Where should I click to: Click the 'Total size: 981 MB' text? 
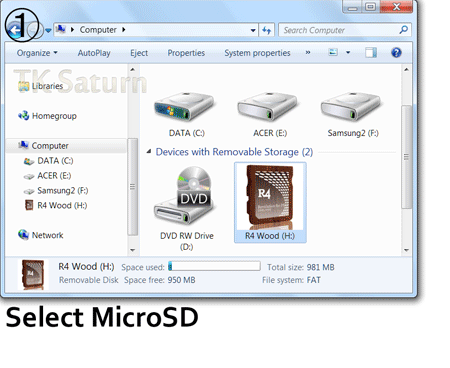[x=301, y=267]
